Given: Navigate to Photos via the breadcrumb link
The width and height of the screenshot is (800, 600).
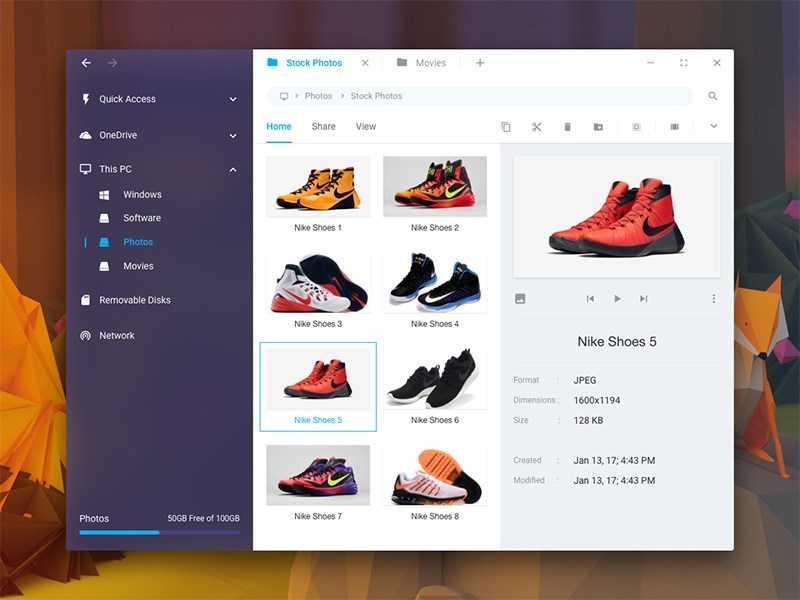Looking at the screenshot, I should click(319, 96).
